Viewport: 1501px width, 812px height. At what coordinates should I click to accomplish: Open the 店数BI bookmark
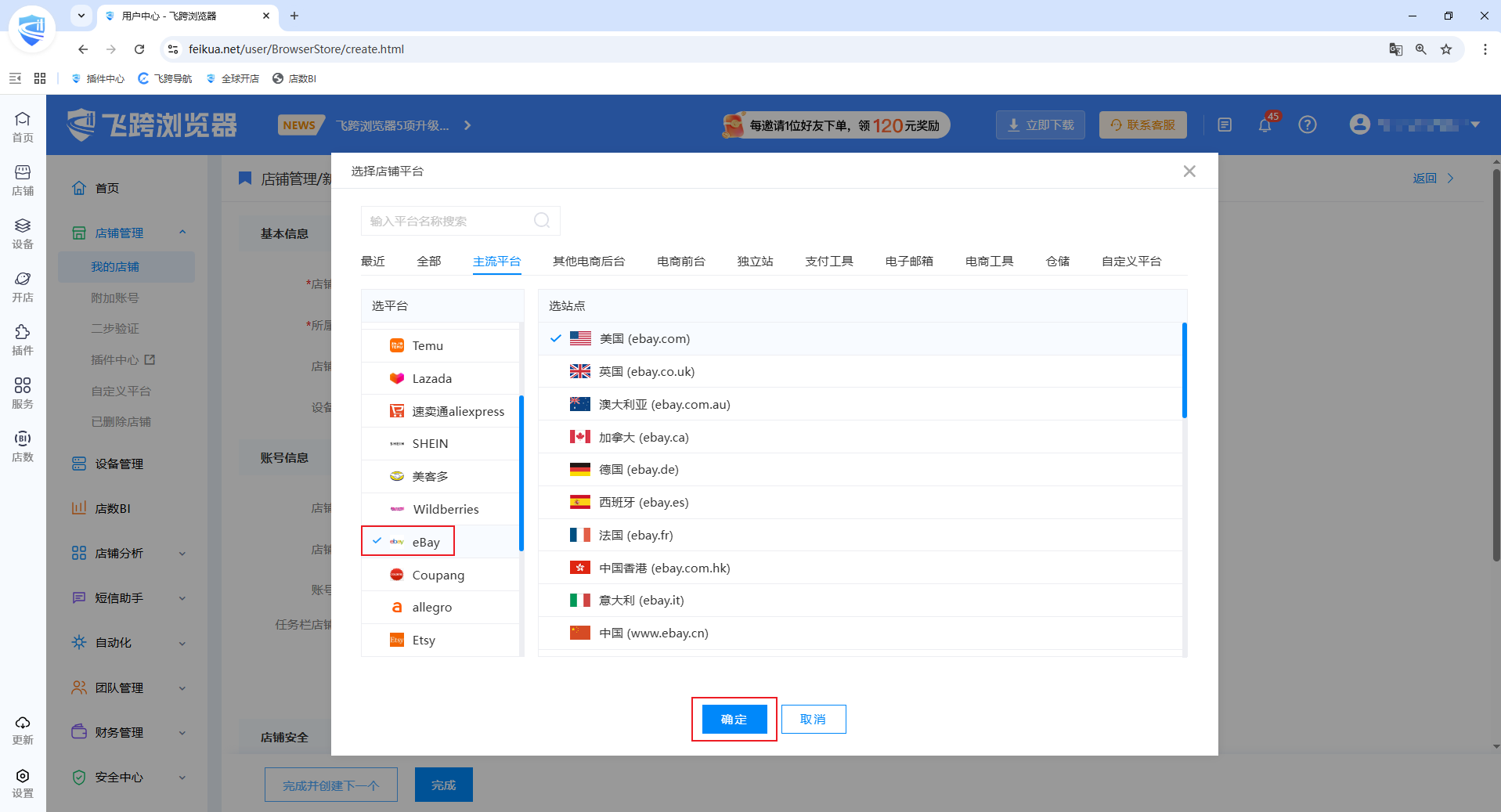[x=294, y=78]
